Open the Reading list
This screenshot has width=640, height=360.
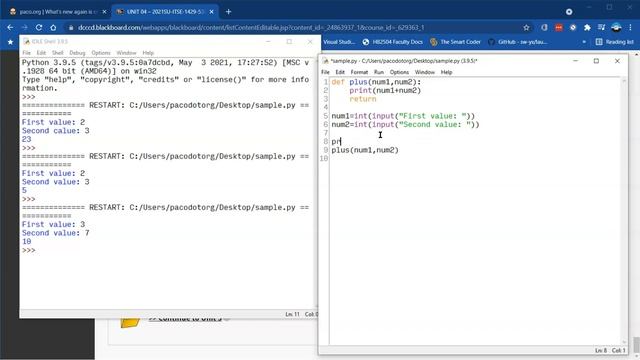point(614,42)
